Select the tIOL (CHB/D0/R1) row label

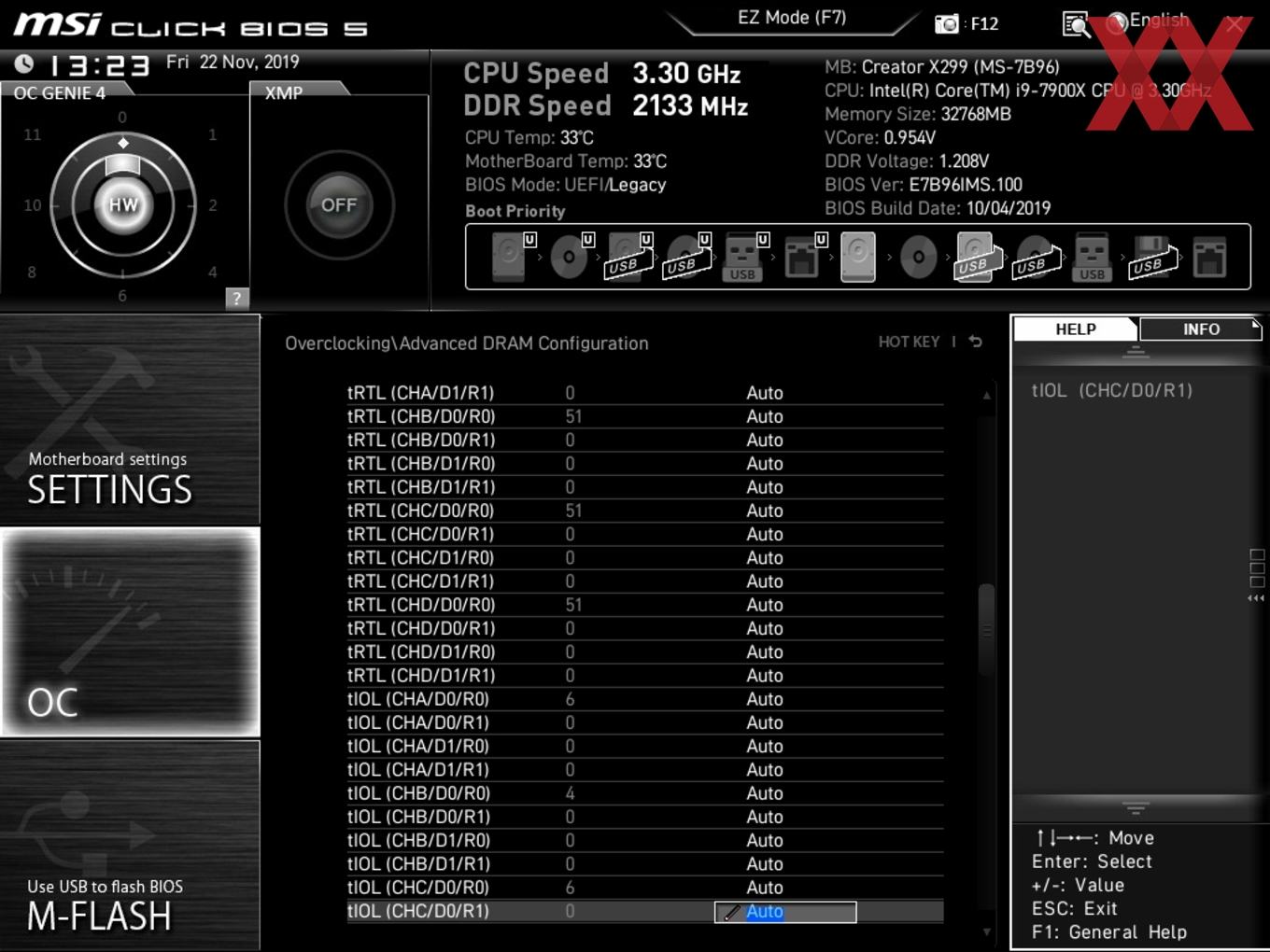[418, 817]
